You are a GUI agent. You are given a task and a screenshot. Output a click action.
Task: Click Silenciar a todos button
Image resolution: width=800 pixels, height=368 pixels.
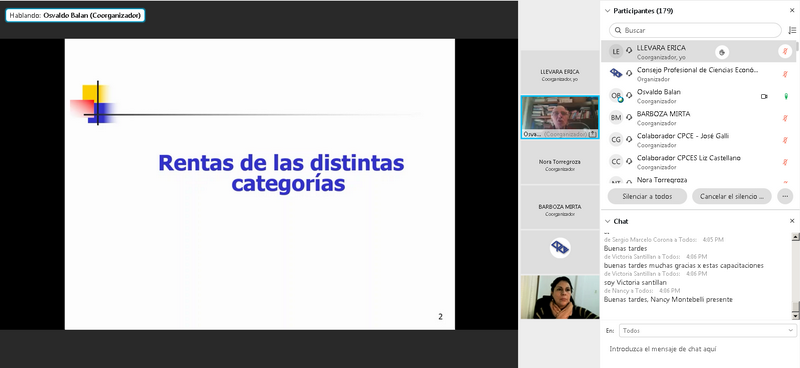pos(647,196)
